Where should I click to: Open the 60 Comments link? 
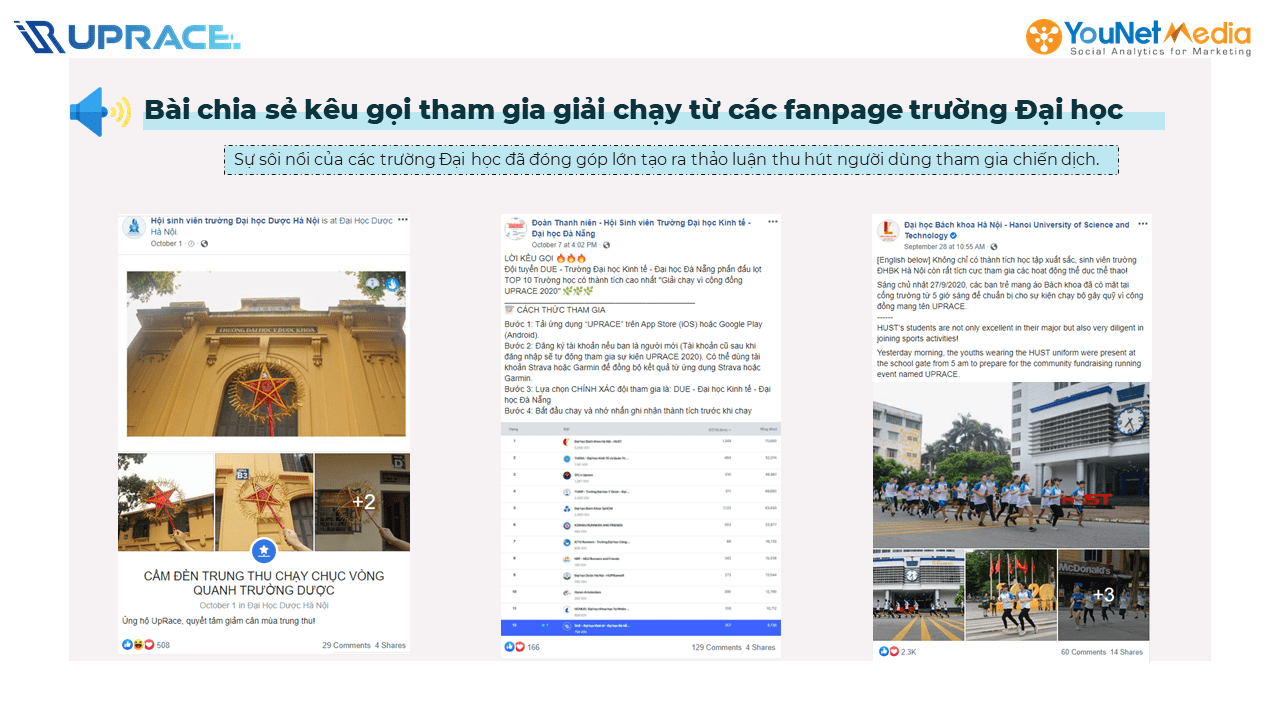pos(1084,652)
